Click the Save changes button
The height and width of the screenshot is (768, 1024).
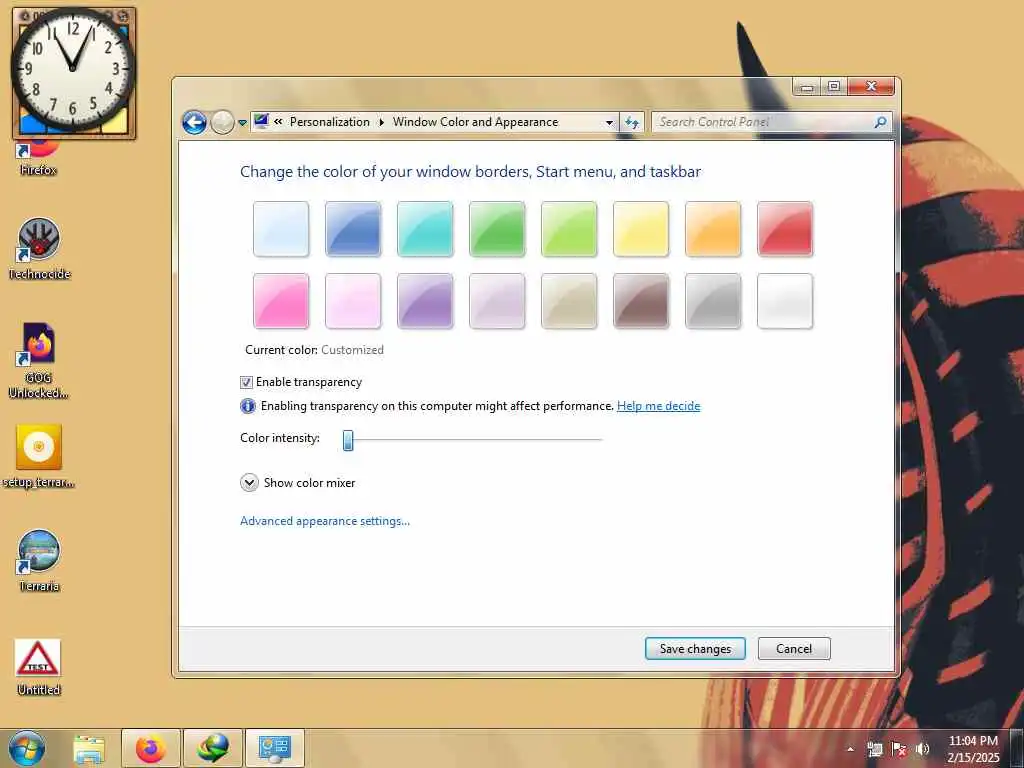[x=695, y=648]
